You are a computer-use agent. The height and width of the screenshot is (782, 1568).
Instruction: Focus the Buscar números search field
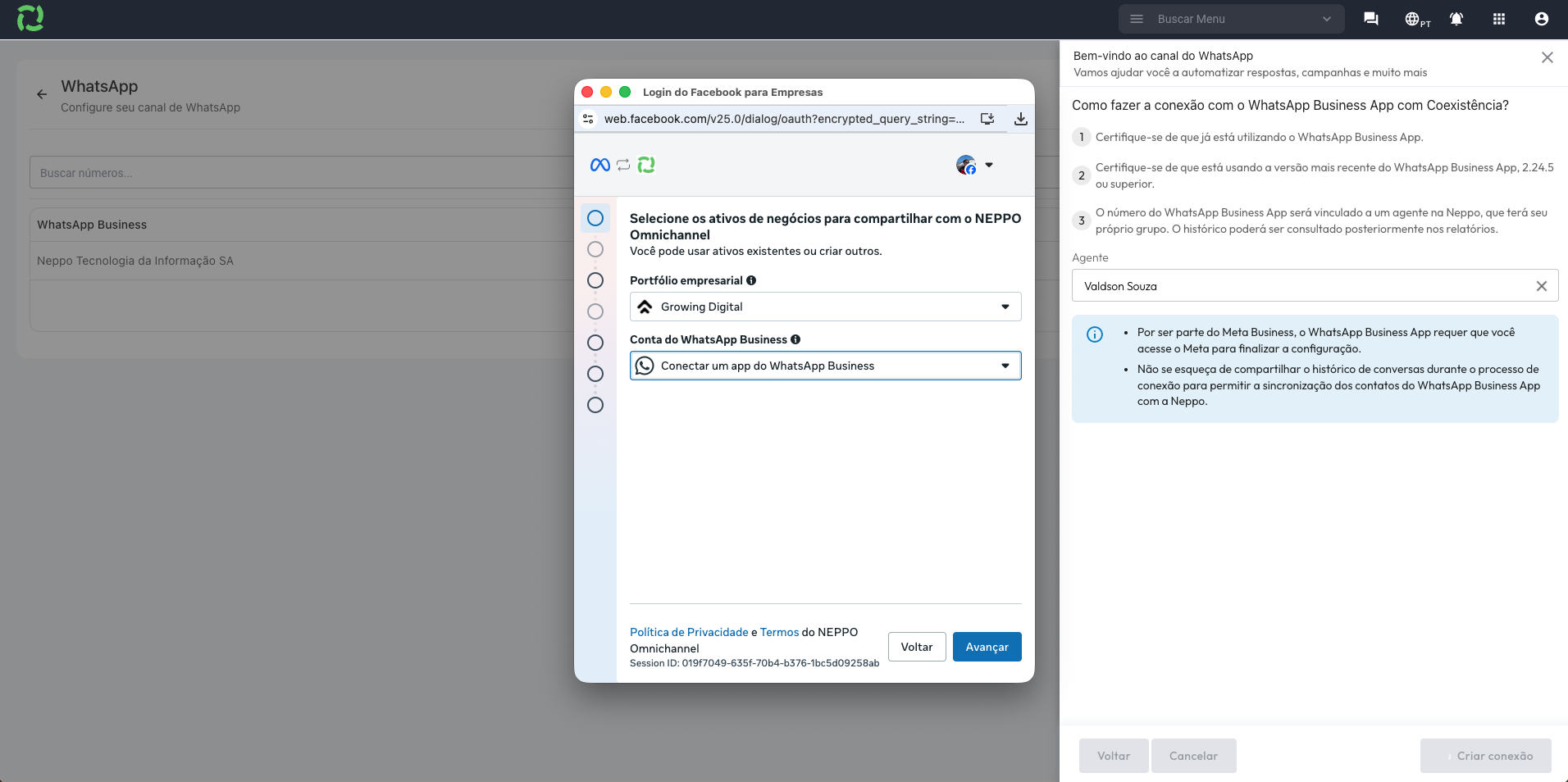303,173
